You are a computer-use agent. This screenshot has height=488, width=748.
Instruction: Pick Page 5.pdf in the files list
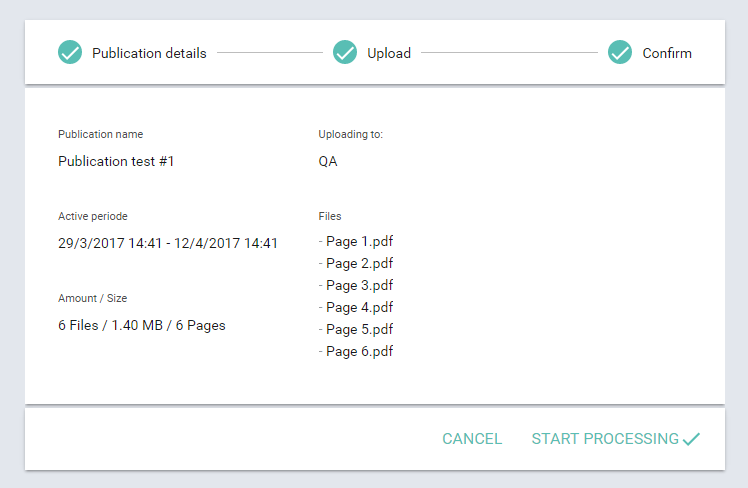(x=356, y=329)
